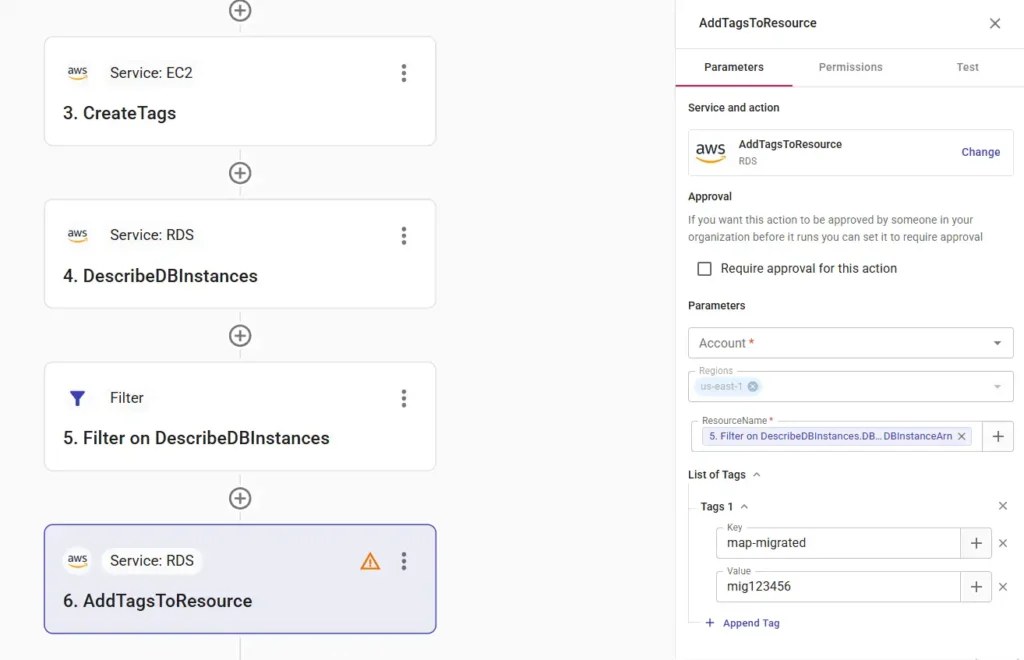Image resolution: width=1024 pixels, height=660 pixels.
Task: Add a step between CreateTags and DescribeDBInstances
Action: [240, 173]
